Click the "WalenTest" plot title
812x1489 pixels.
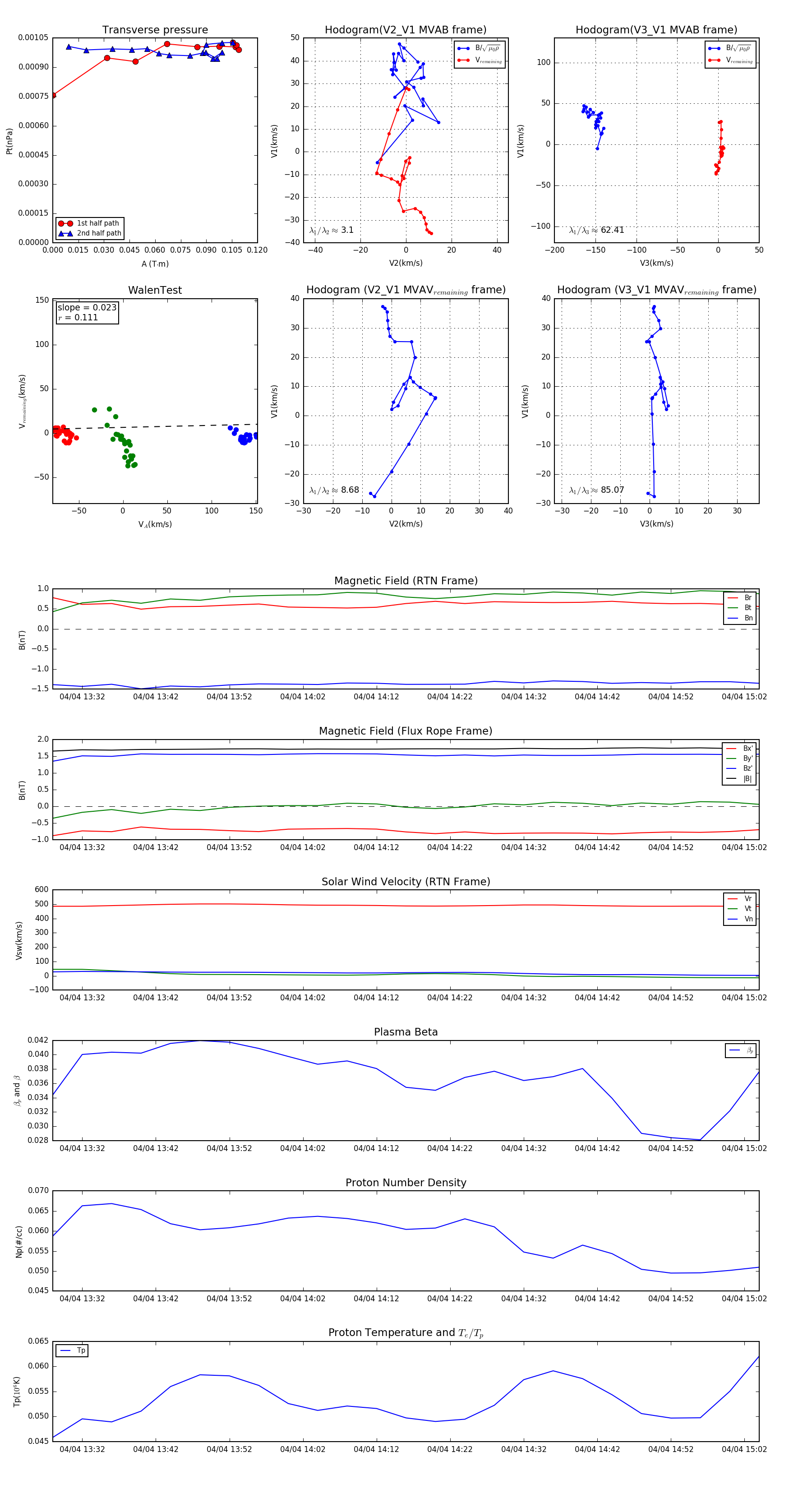pyautogui.click(x=155, y=290)
